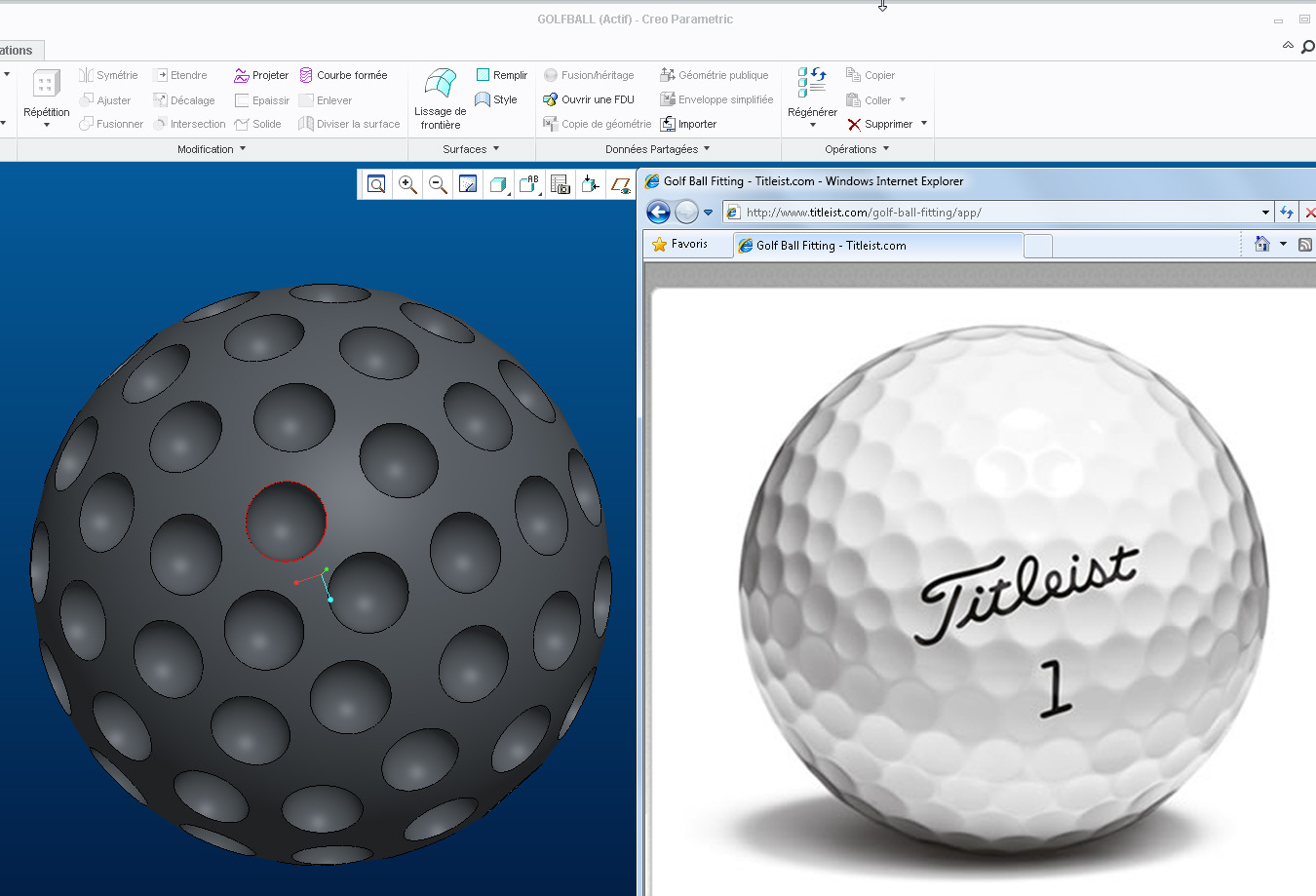Click the Creo command search magnifier
The height and width of the screenshot is (896, 1316).
coord(1307,46)
